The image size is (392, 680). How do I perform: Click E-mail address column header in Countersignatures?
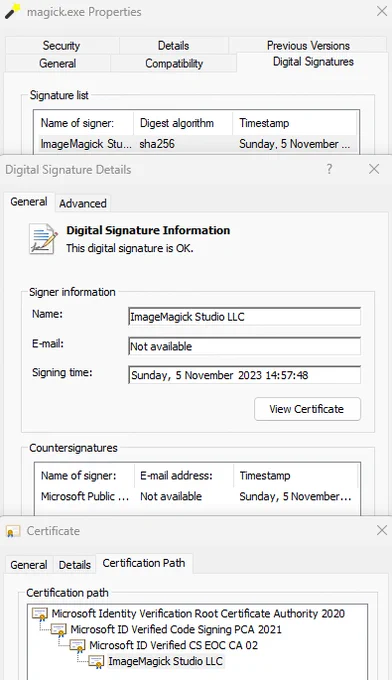(x=184, y=476)
